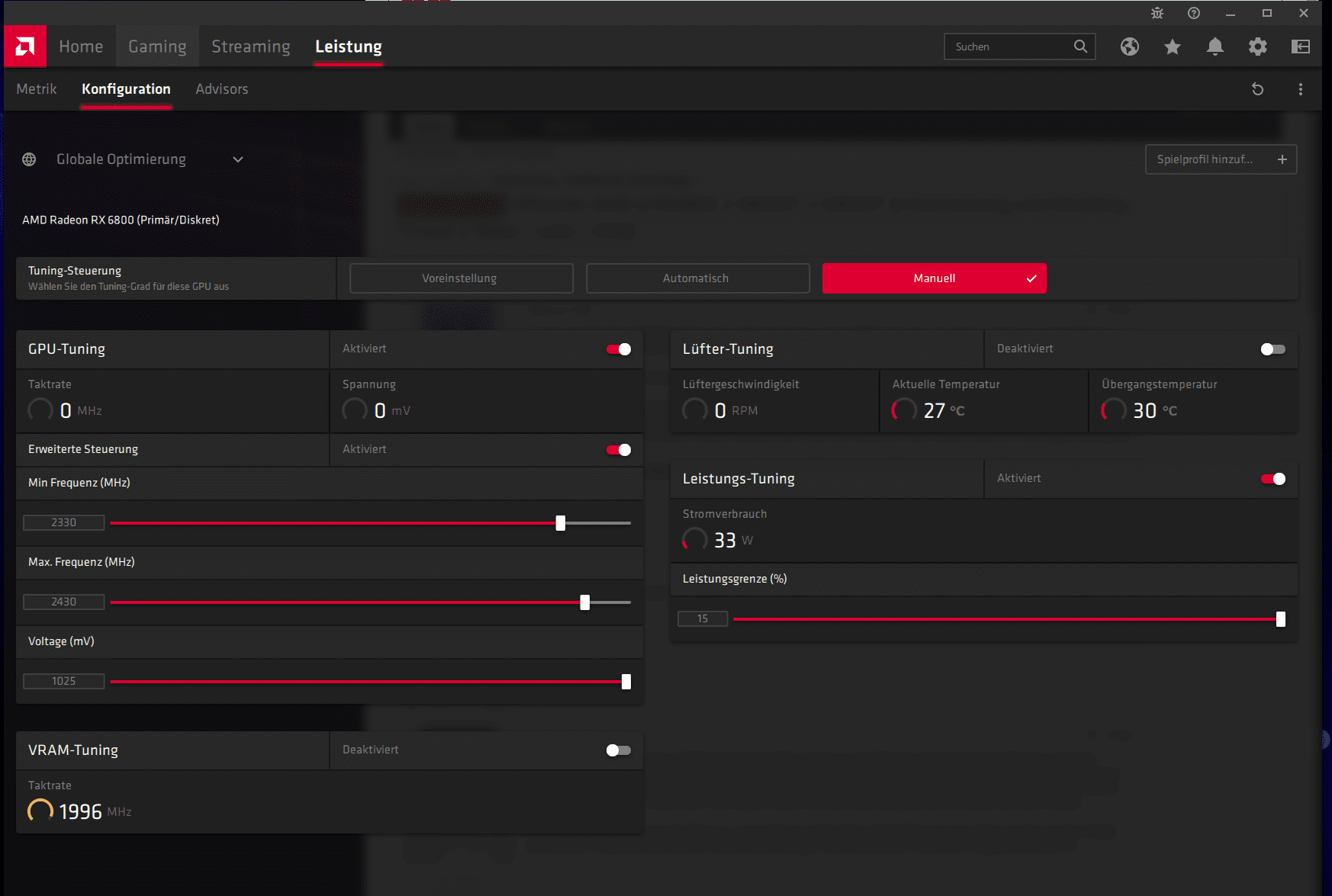Image resolution: width=1332 pixels, height=896 pixels.
Task: Disable the GPU-Tuning toggle
Action: click(619, 349)
